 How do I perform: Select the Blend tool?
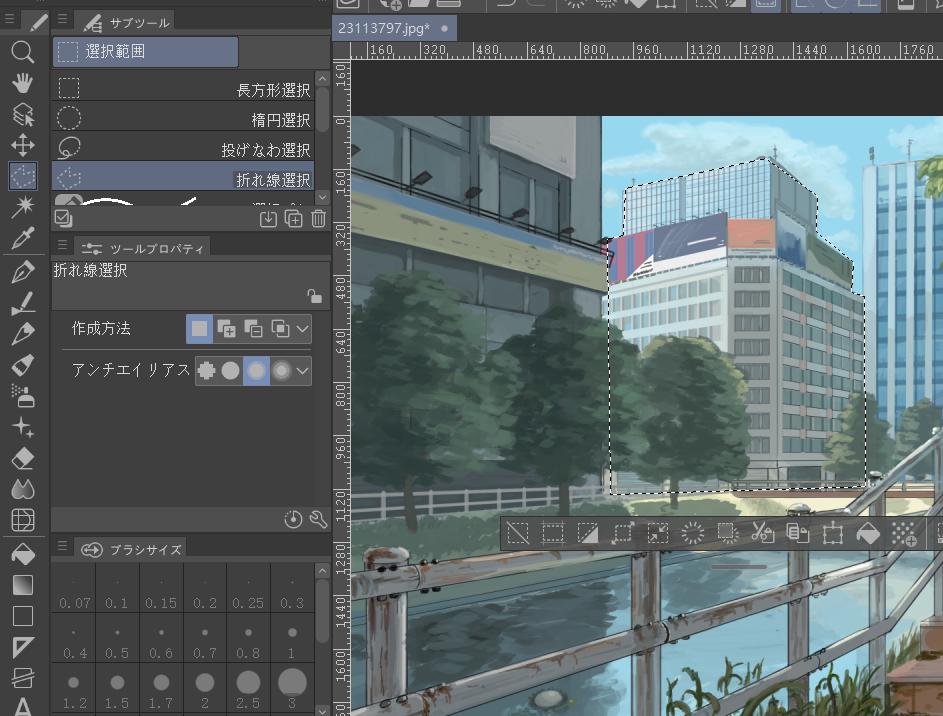[x=22, y=489]
